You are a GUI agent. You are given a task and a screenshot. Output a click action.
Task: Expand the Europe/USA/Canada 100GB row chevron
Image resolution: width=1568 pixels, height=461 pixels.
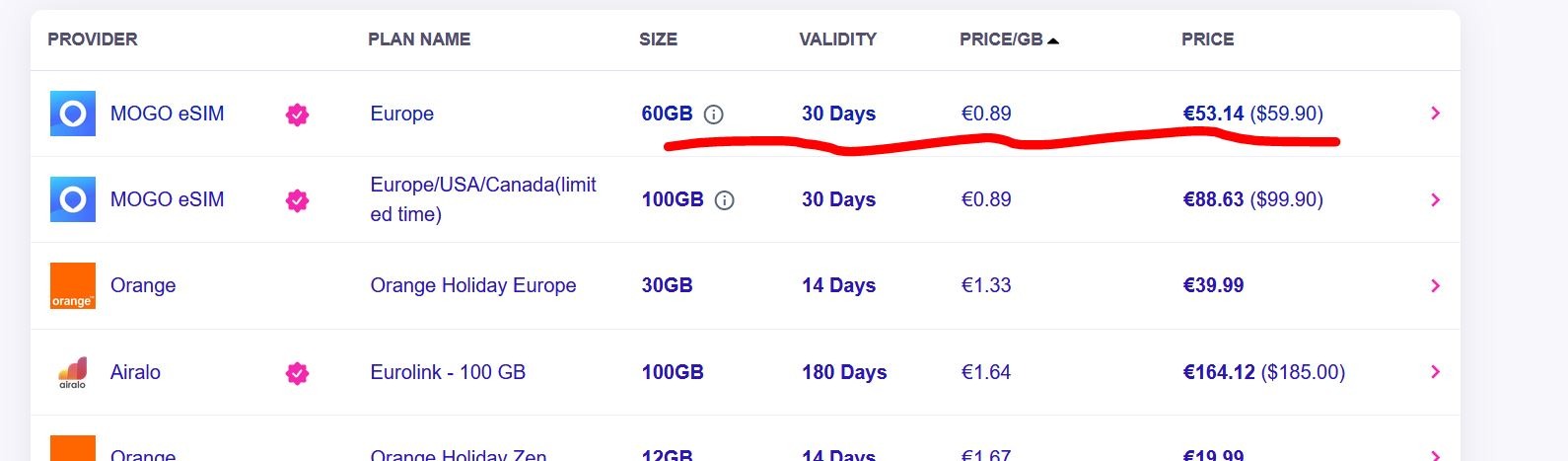(1436, 199)
